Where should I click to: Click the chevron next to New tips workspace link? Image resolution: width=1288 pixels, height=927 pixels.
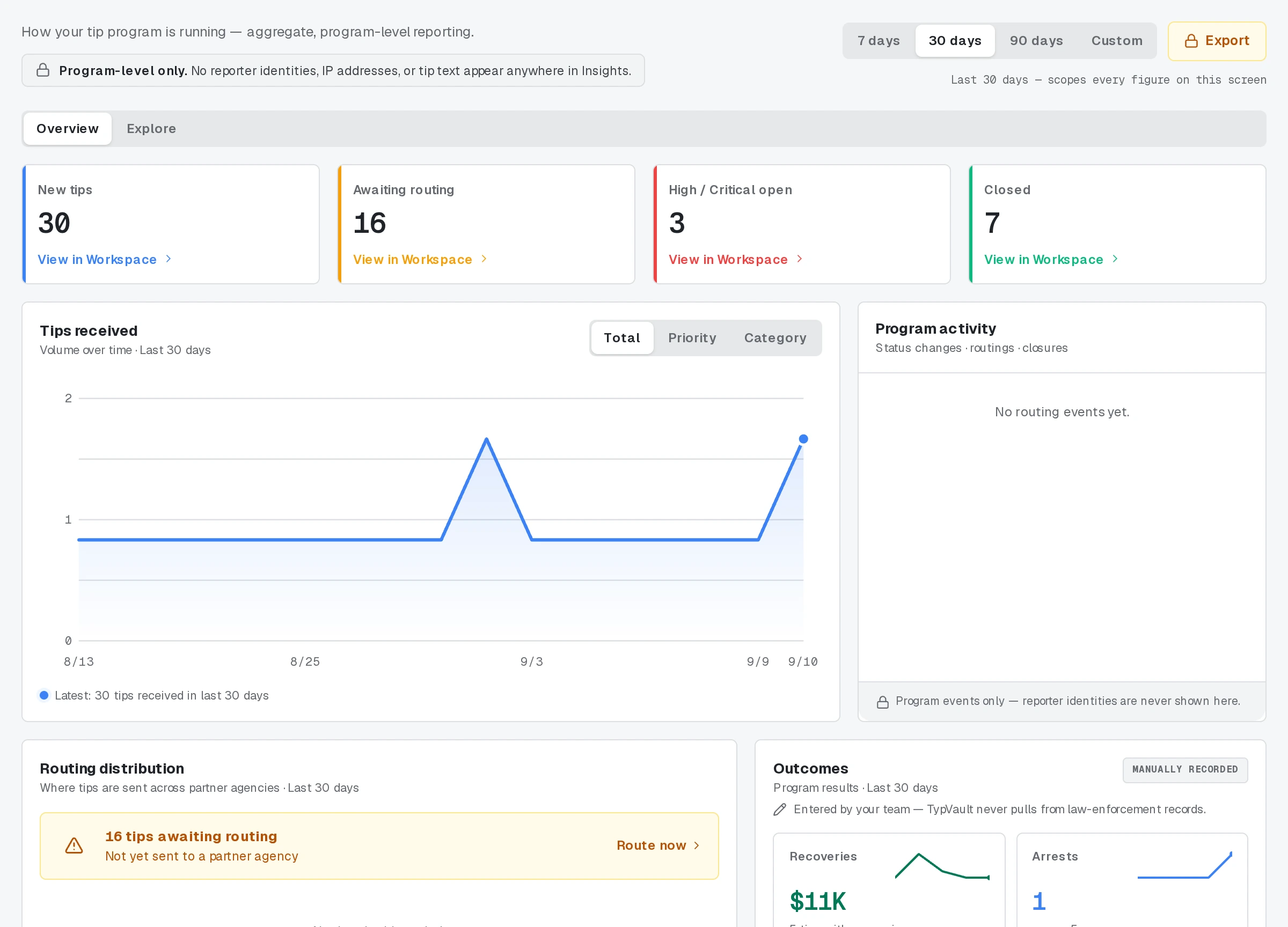coord(168,259)
